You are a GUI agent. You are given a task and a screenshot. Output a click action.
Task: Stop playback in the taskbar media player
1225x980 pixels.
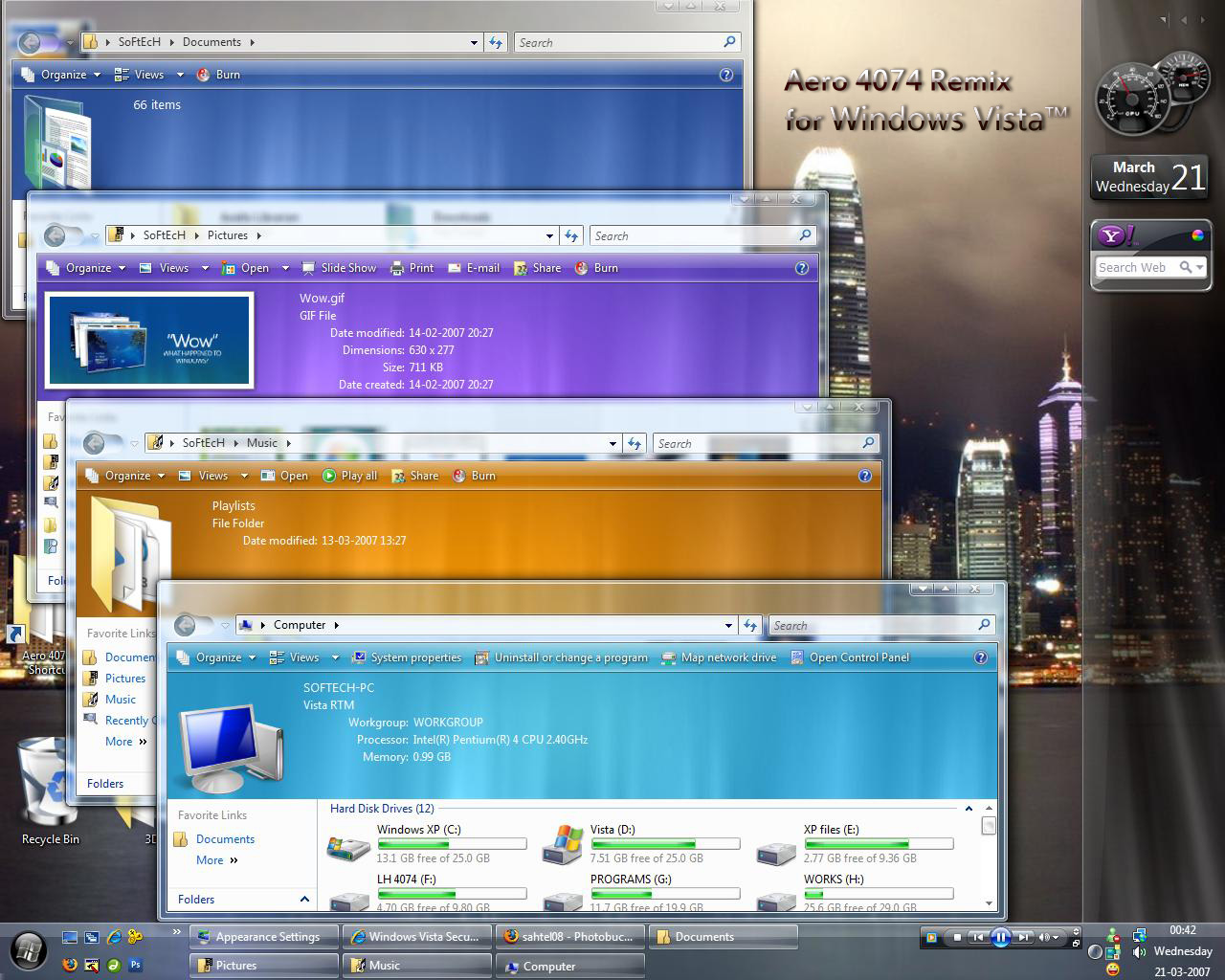(x=957, y=938)
